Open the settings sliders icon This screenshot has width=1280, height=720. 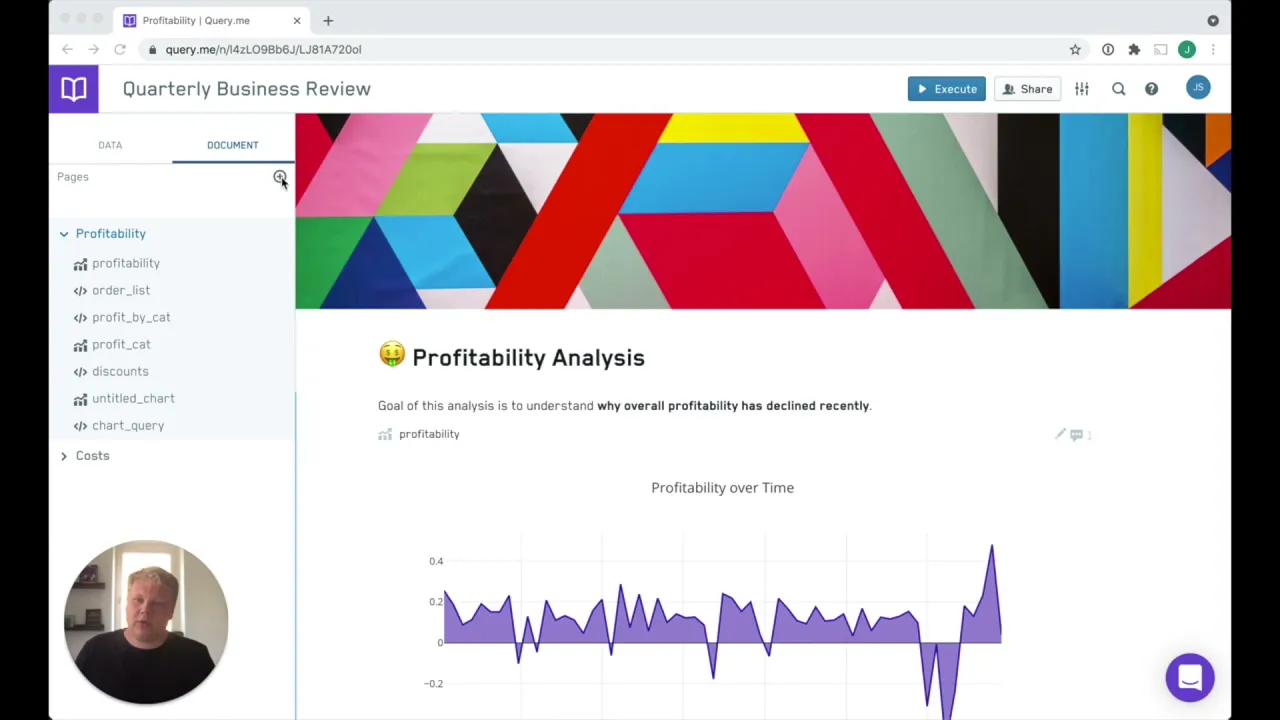(x=1082, y=89)
